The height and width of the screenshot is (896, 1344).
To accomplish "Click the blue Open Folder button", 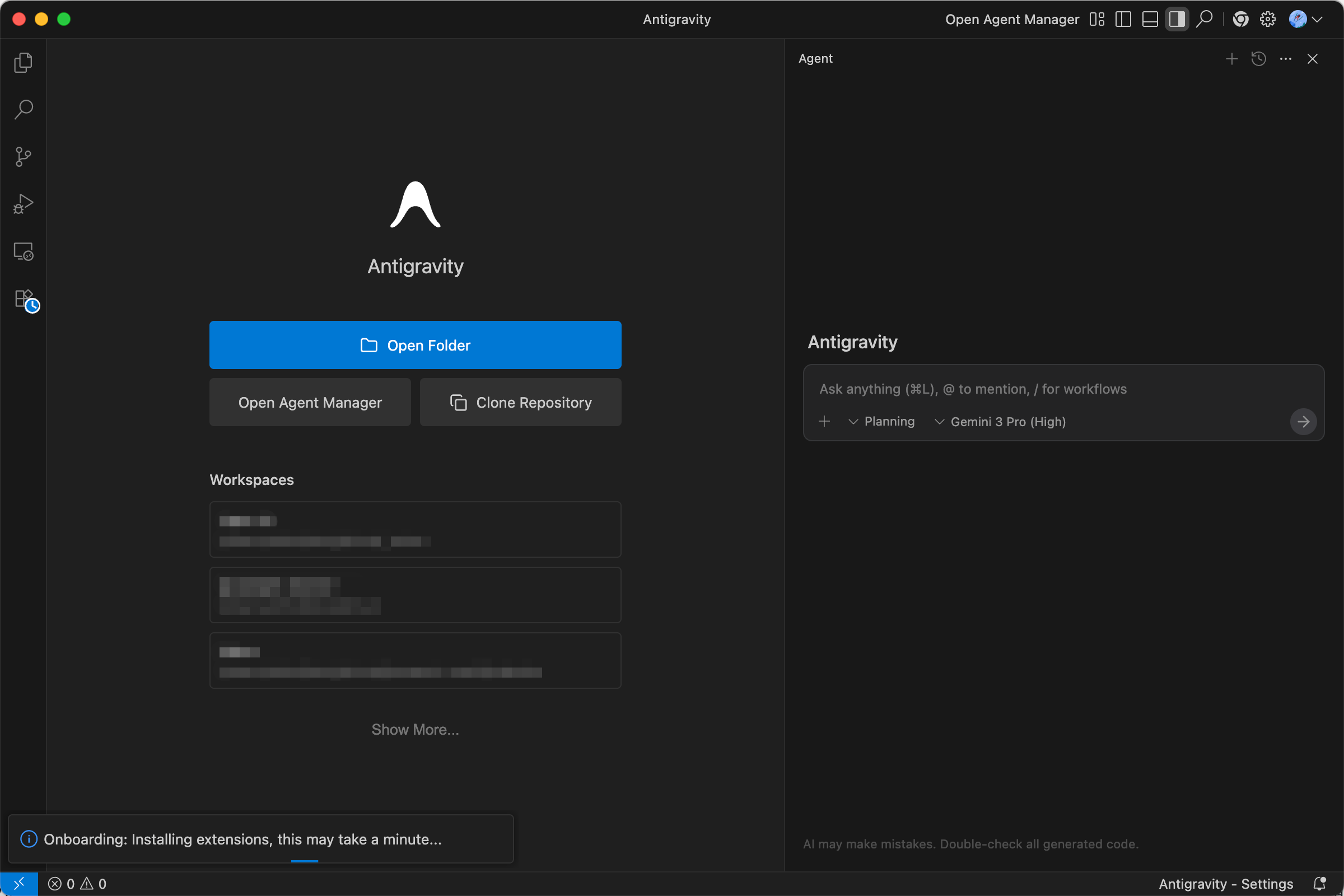I will pos(415,345).
